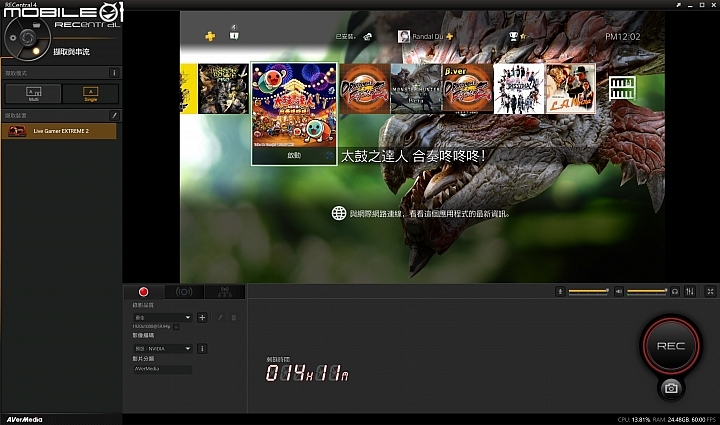
Task: Select the B.ver Dragon Ball tile
Action: click(x=467, y=89)
